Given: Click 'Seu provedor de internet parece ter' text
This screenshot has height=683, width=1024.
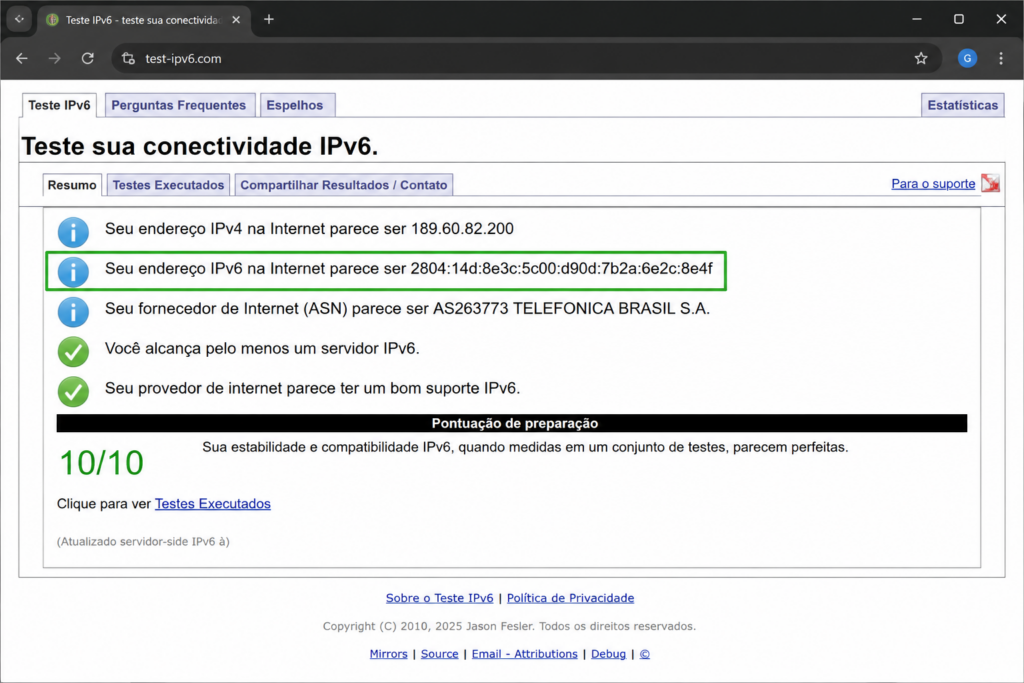Looking at the screenshot, I should (312, 388).
